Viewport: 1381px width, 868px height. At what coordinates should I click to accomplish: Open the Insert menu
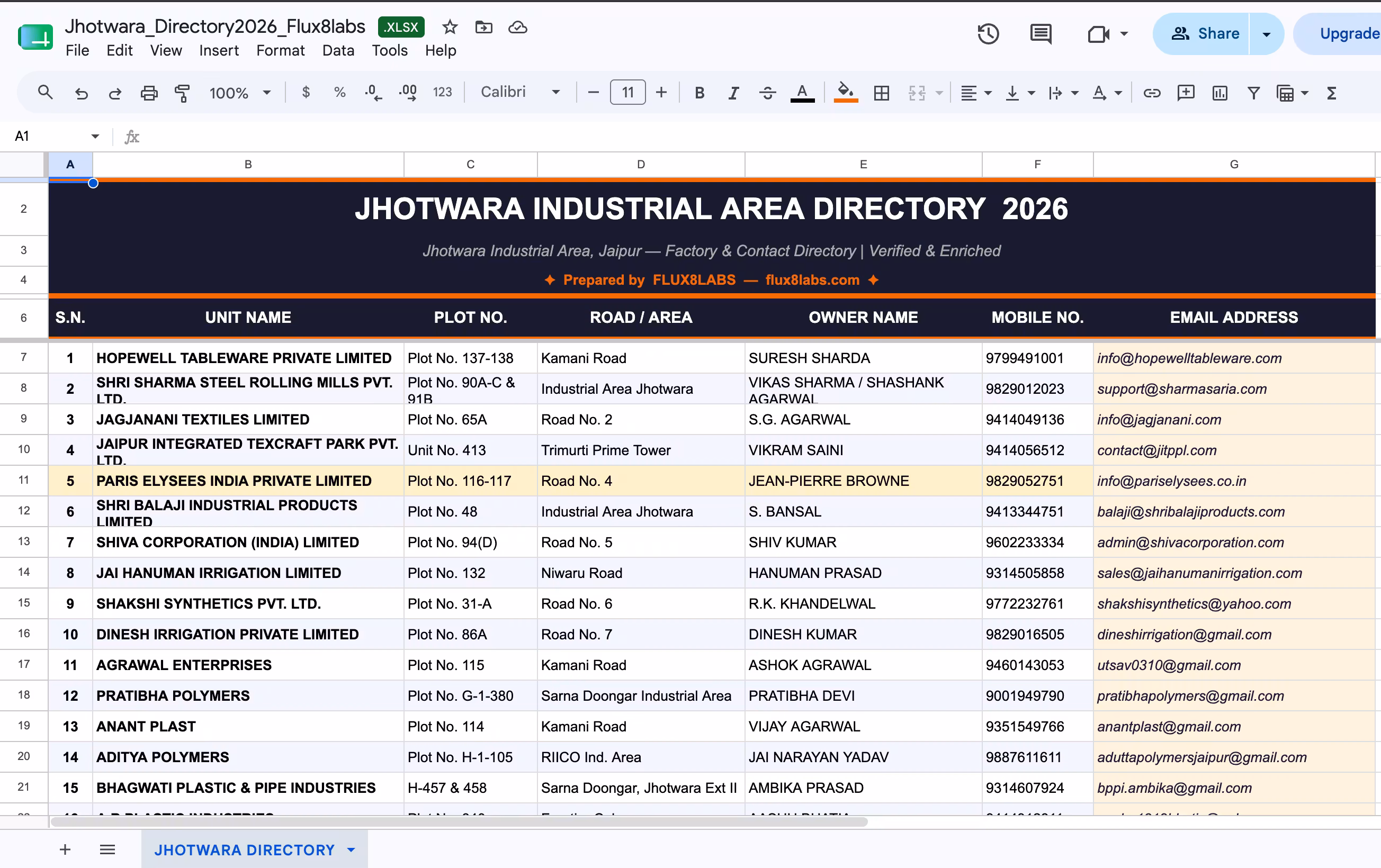[219, 50]
